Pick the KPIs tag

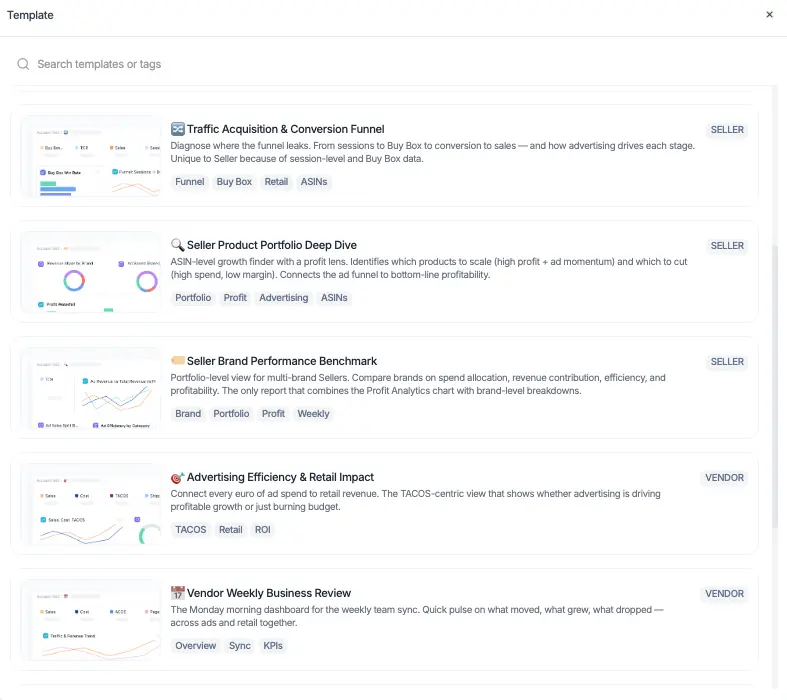pyautogui.click(x=273, y=645)
